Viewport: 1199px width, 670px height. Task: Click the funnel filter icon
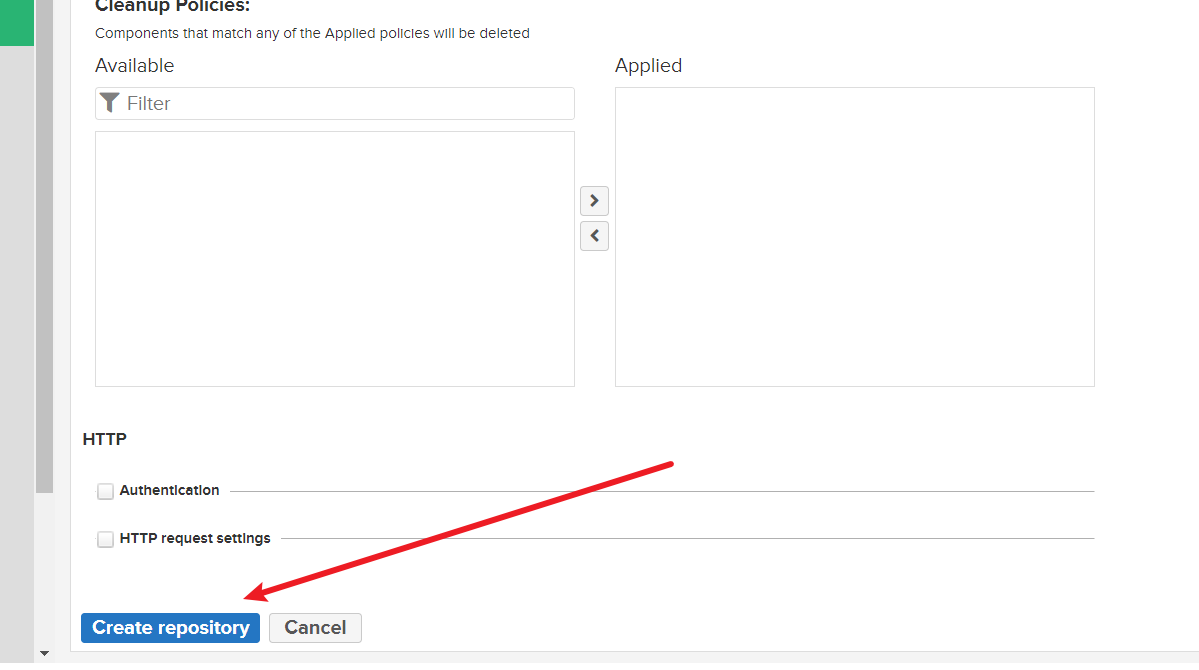click(x=110, y=103)
